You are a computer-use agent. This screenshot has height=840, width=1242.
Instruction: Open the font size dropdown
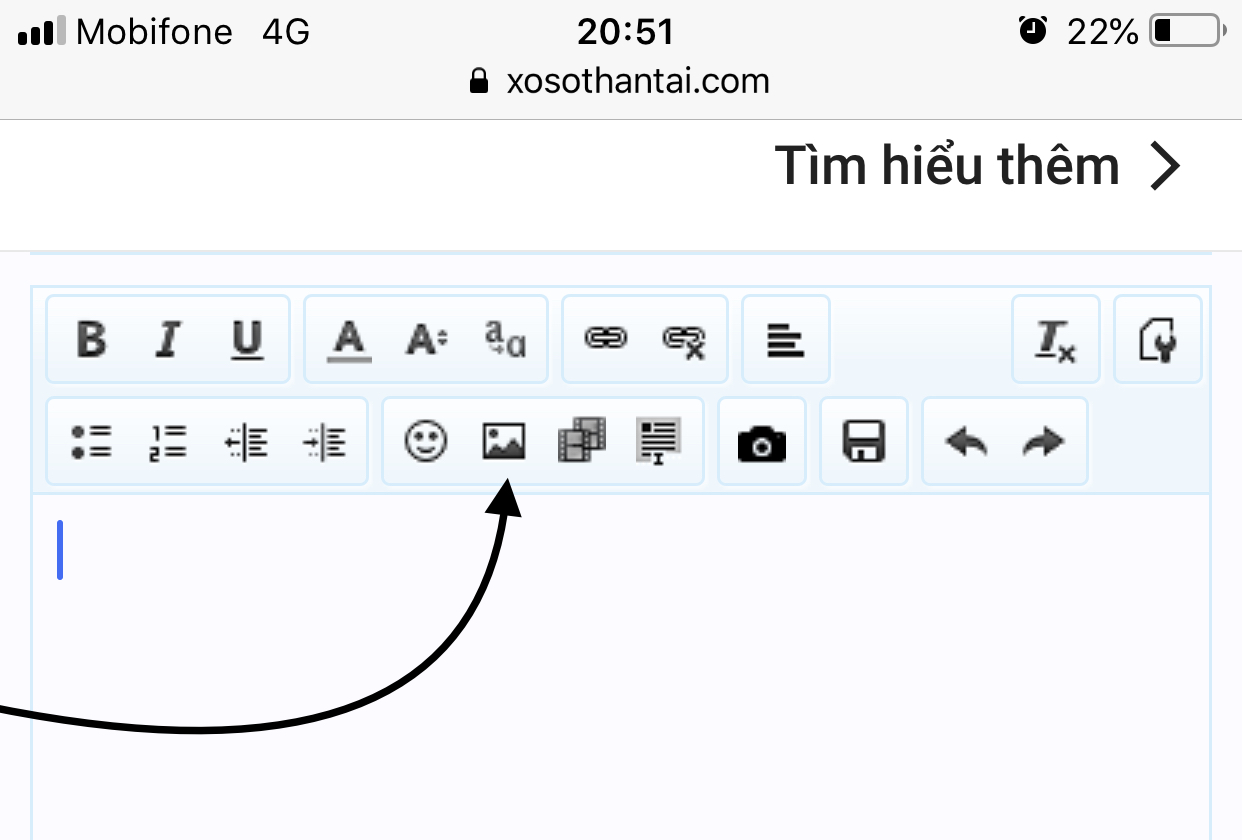point(427,340)
